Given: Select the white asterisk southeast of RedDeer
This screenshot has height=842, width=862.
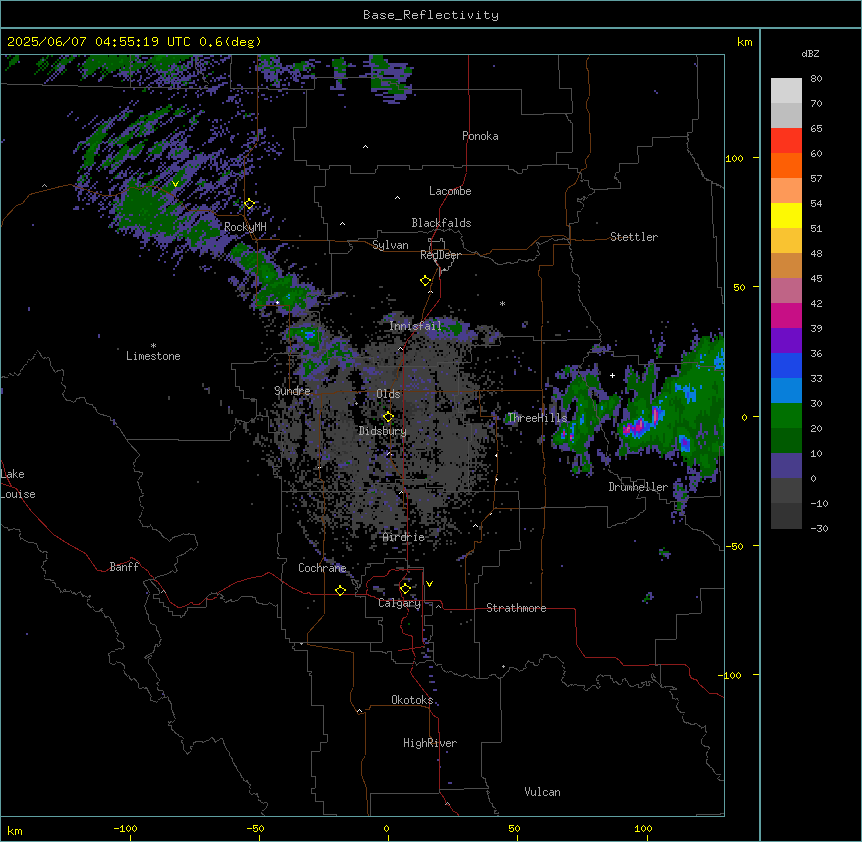Looking at the screenshot, I should point(502,303).
